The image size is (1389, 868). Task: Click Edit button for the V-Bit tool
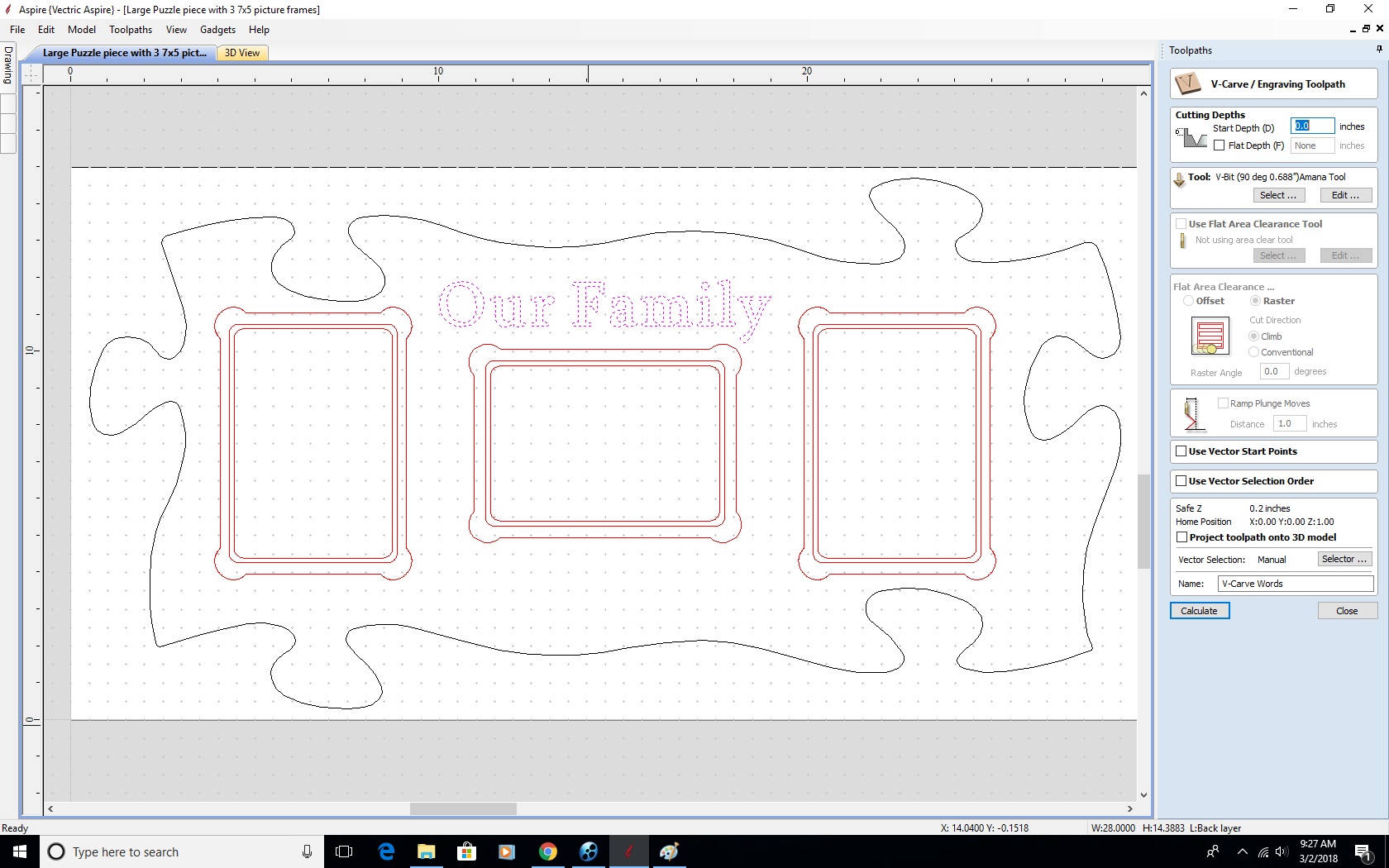(x=1345, y=195)
